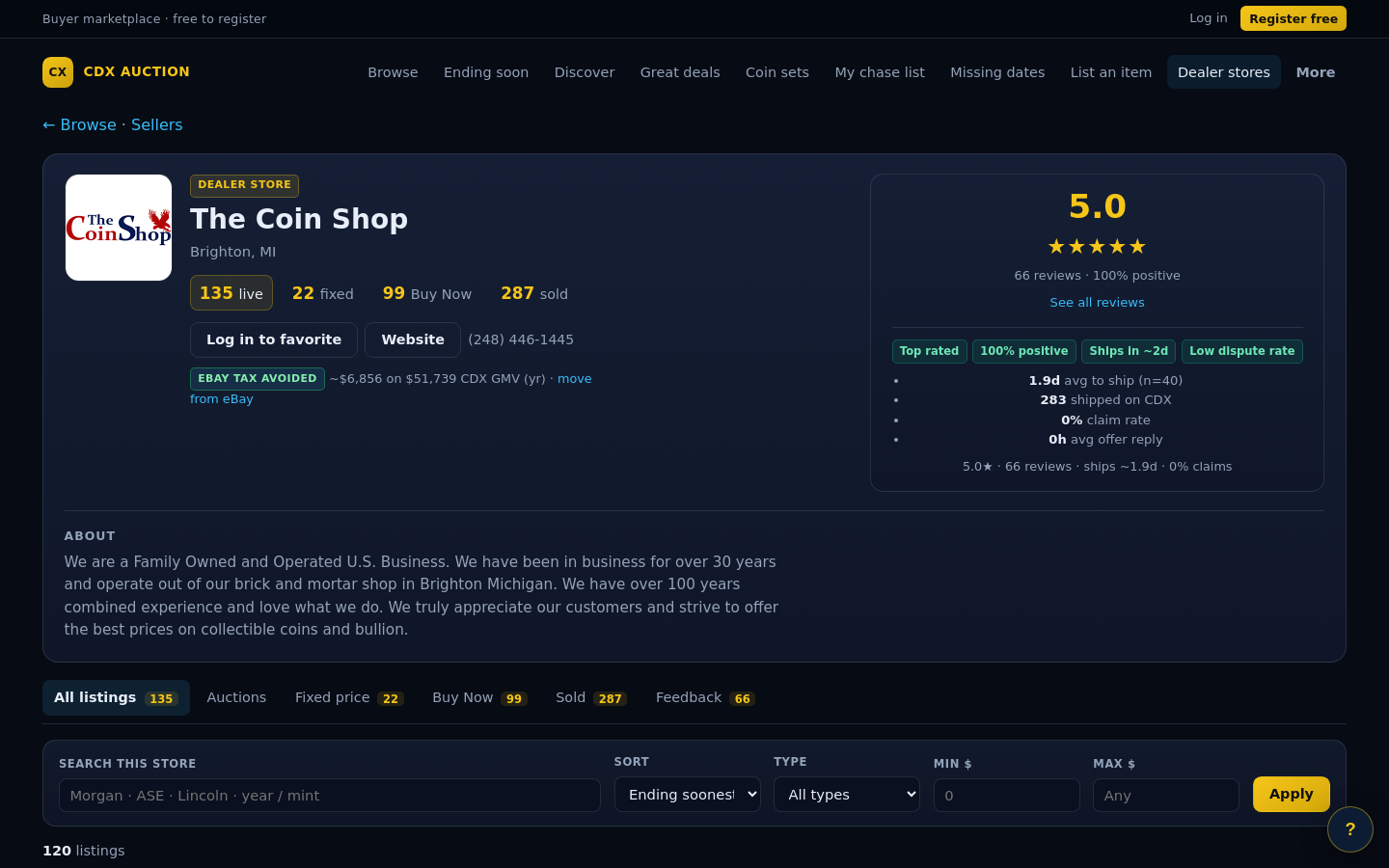Viewport: 1389px width, 868px height.
Task: Click the Ships in ~2d badge
Action: [1129, 351]
